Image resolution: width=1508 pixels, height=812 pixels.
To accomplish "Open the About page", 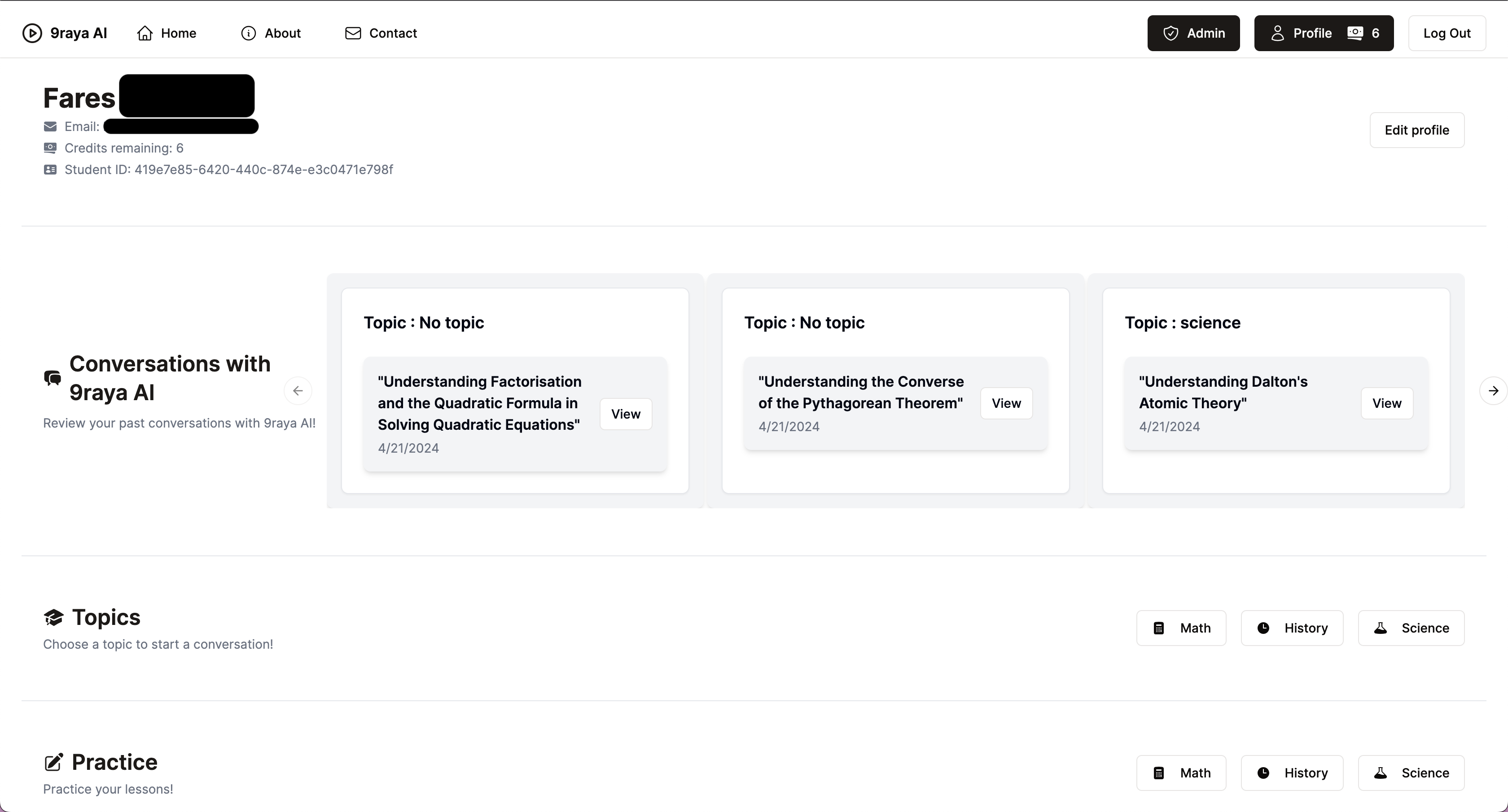I will [271, 33].
